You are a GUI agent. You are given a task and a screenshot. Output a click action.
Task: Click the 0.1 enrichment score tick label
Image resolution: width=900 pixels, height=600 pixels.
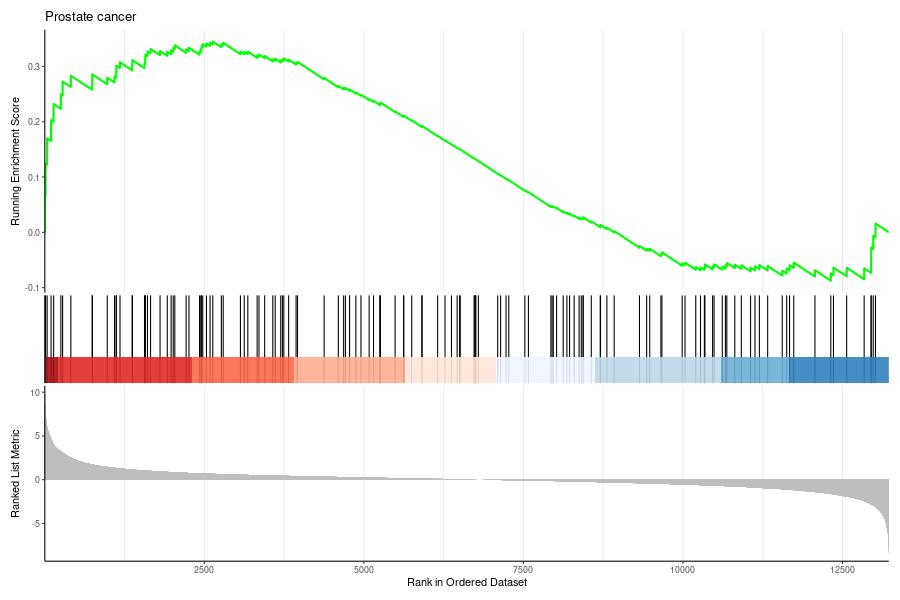click(x=34, y=177)
